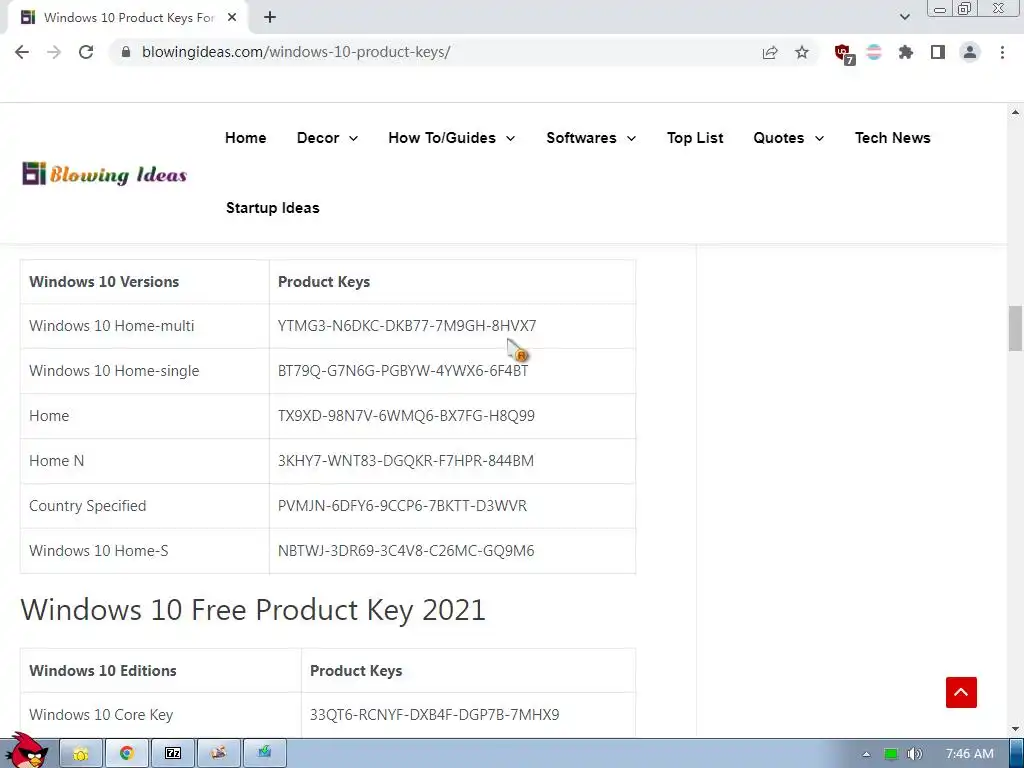The image size is (1024, 768).
Task: Click the 7:46 AM taskbar clock
Action: click(970, 754)
